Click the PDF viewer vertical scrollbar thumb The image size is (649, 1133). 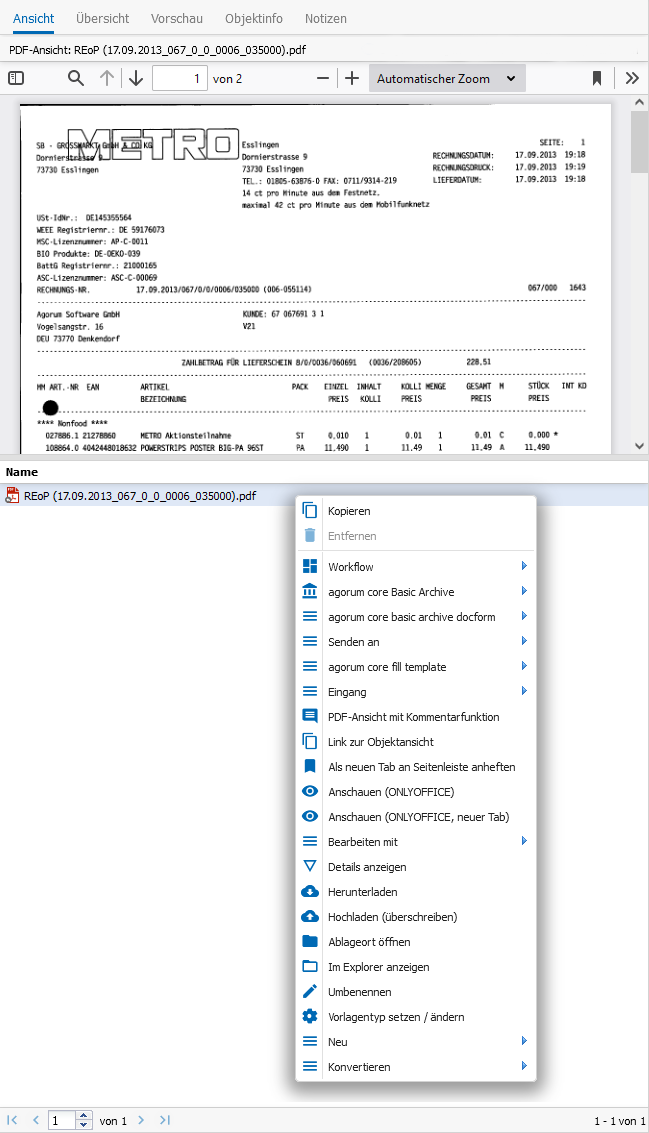pyautogui.click(x=639, y=142)
